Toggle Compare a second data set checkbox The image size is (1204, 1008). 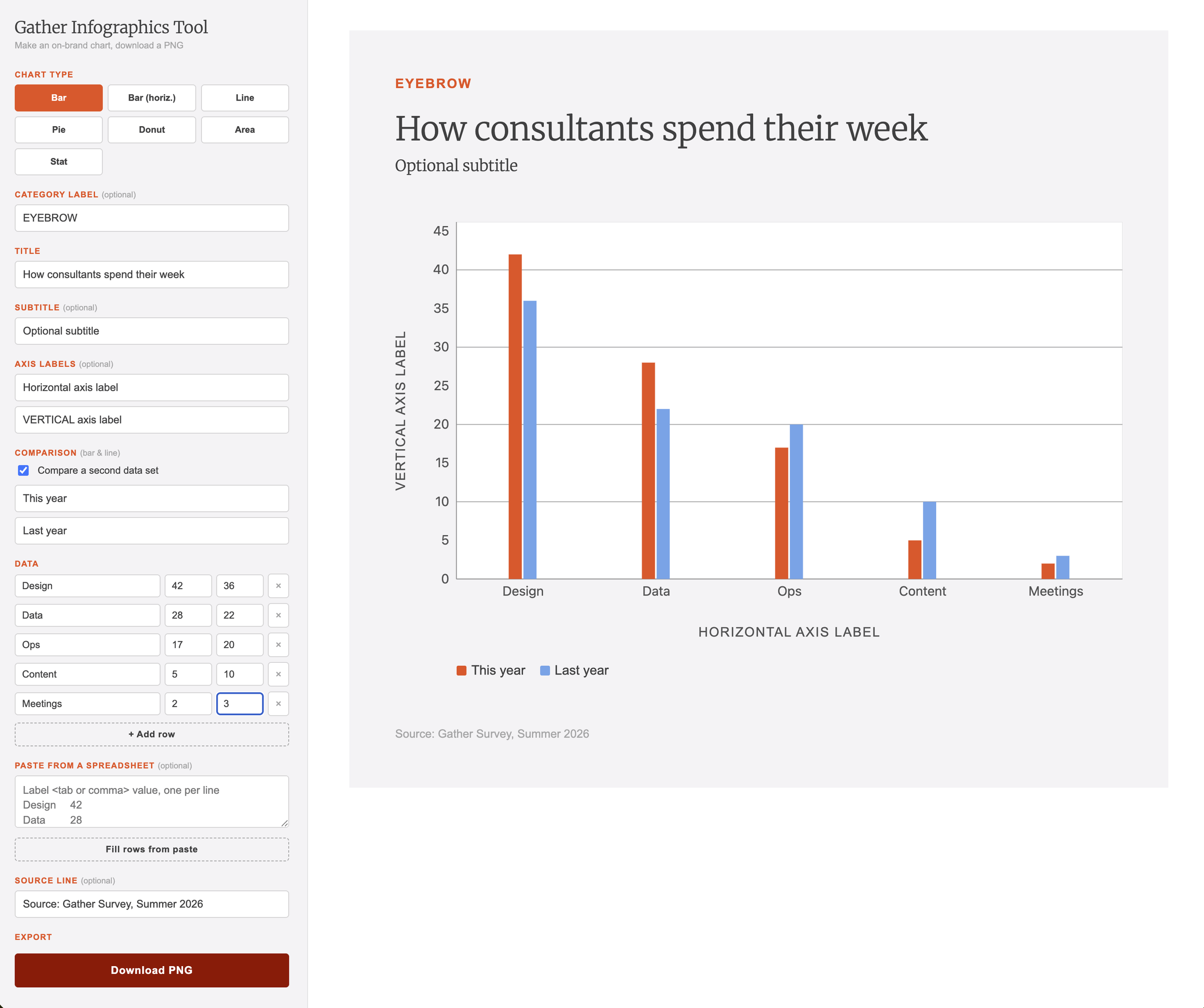[24, 470]
